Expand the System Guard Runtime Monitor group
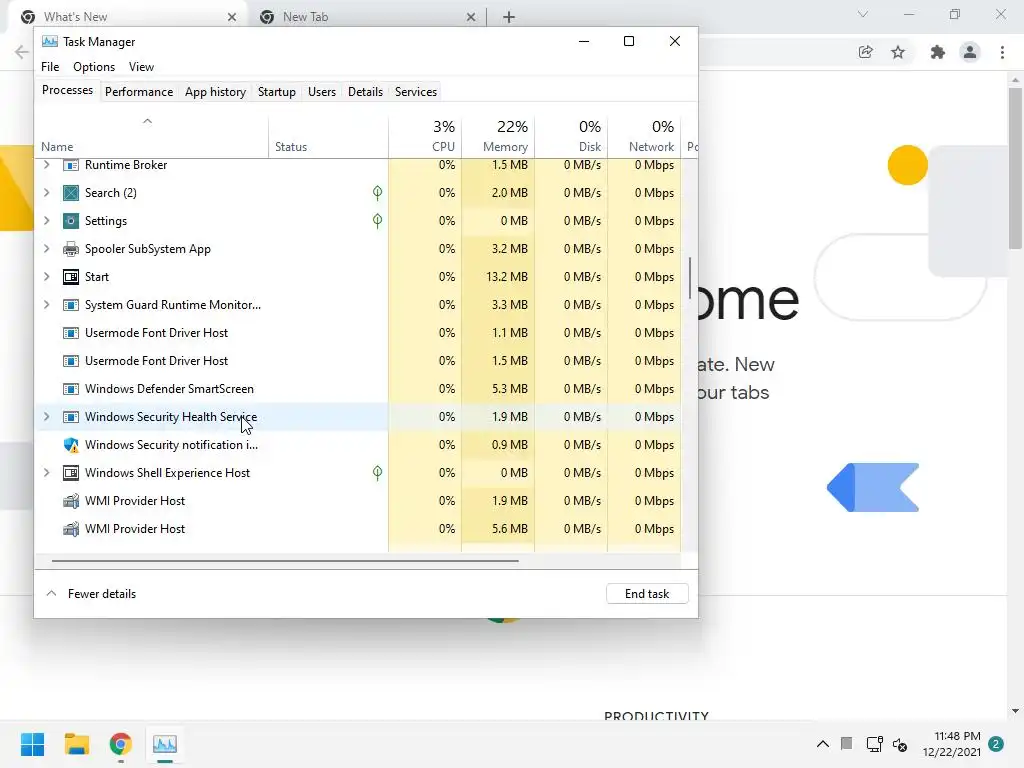 pos(46,305)
